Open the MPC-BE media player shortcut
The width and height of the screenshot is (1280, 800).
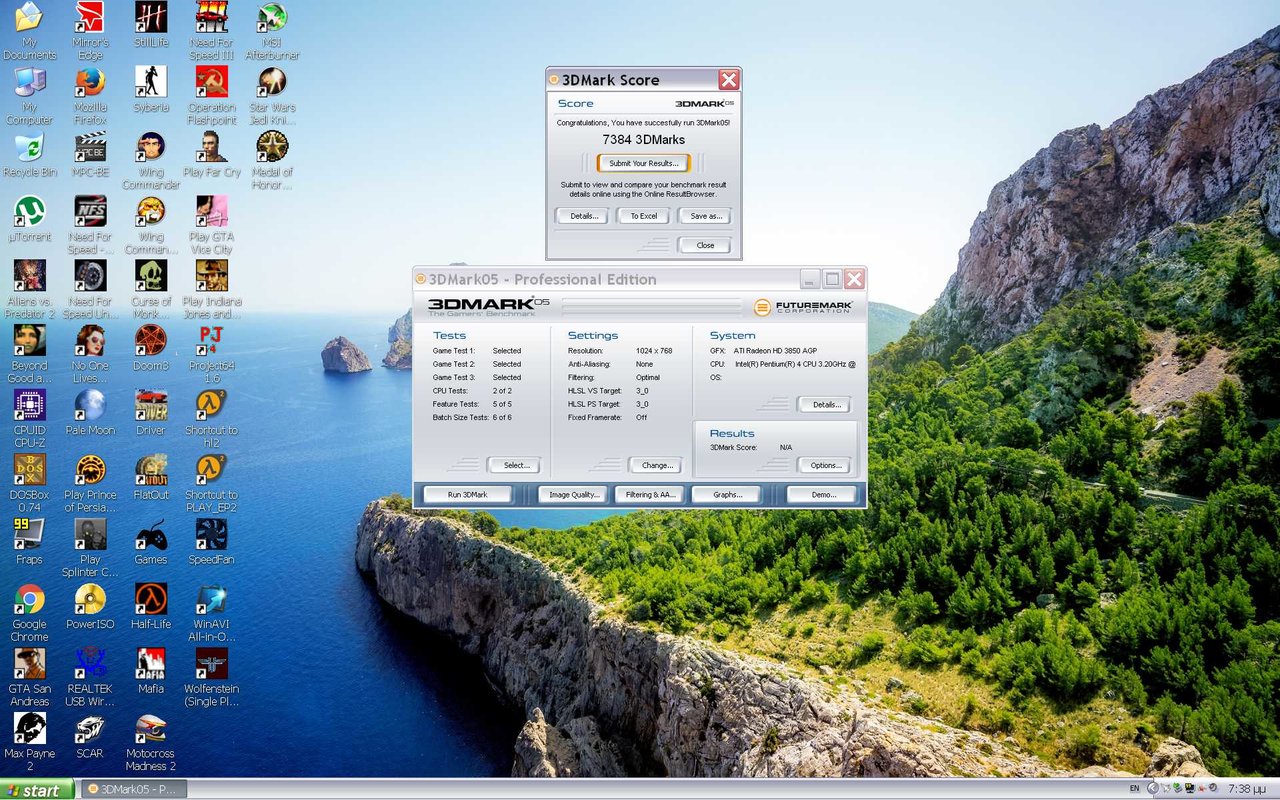(x=90, y=155)
